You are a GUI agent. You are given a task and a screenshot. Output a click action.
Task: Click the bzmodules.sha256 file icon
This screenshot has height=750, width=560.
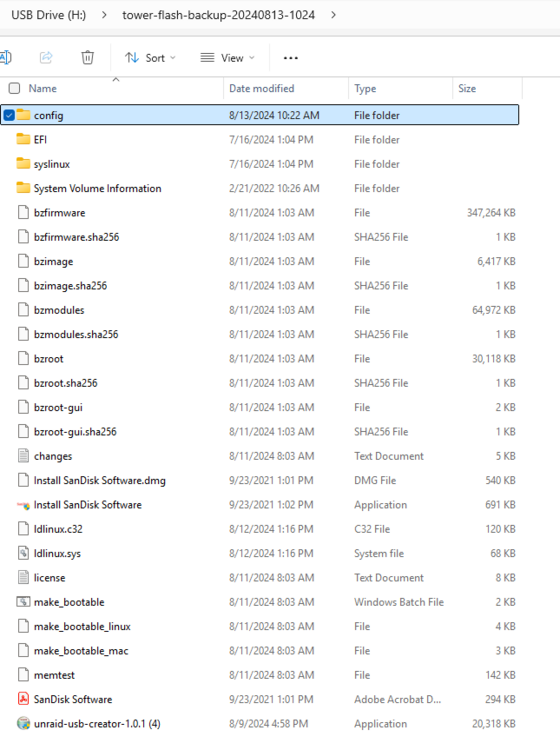click(23, 334)
